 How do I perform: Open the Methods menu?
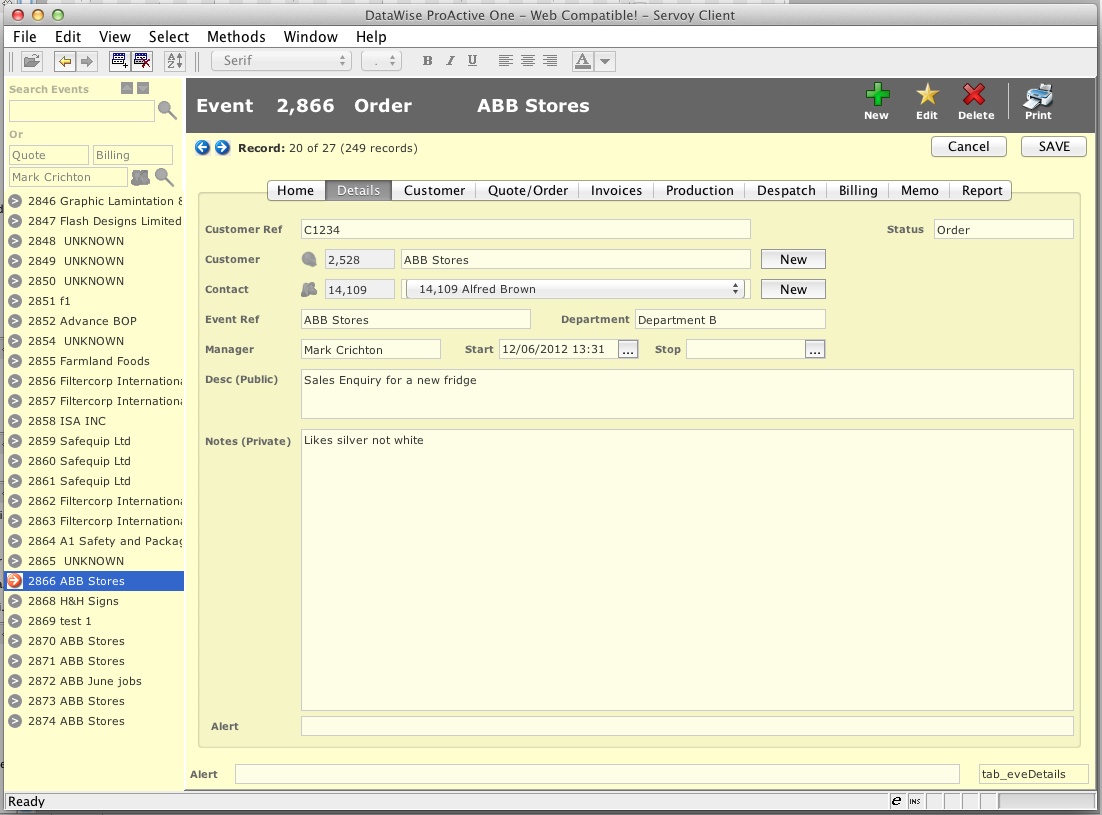[x=236, y=37]
